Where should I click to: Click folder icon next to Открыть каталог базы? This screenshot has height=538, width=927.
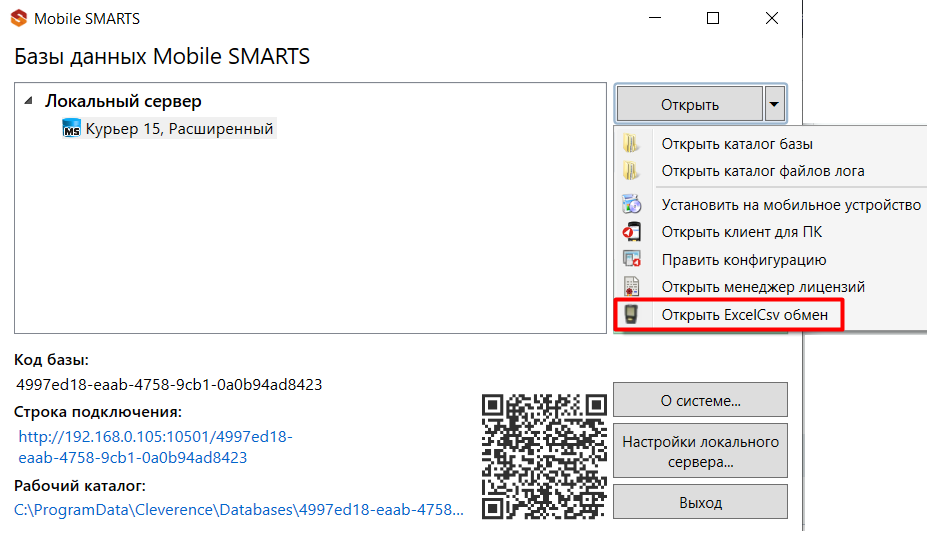631,144
